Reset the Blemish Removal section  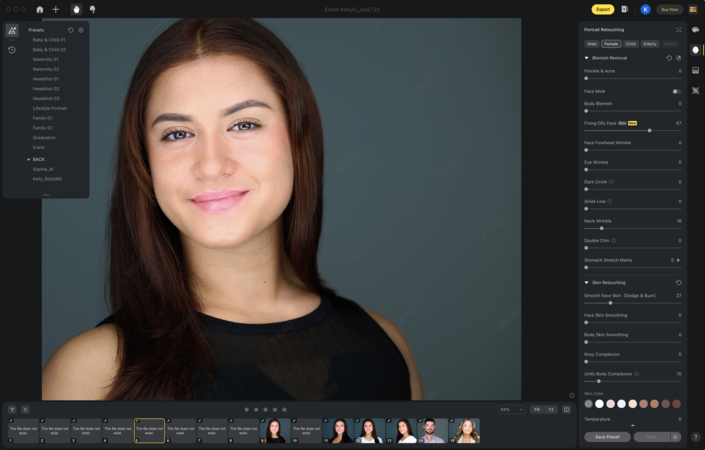669,58
